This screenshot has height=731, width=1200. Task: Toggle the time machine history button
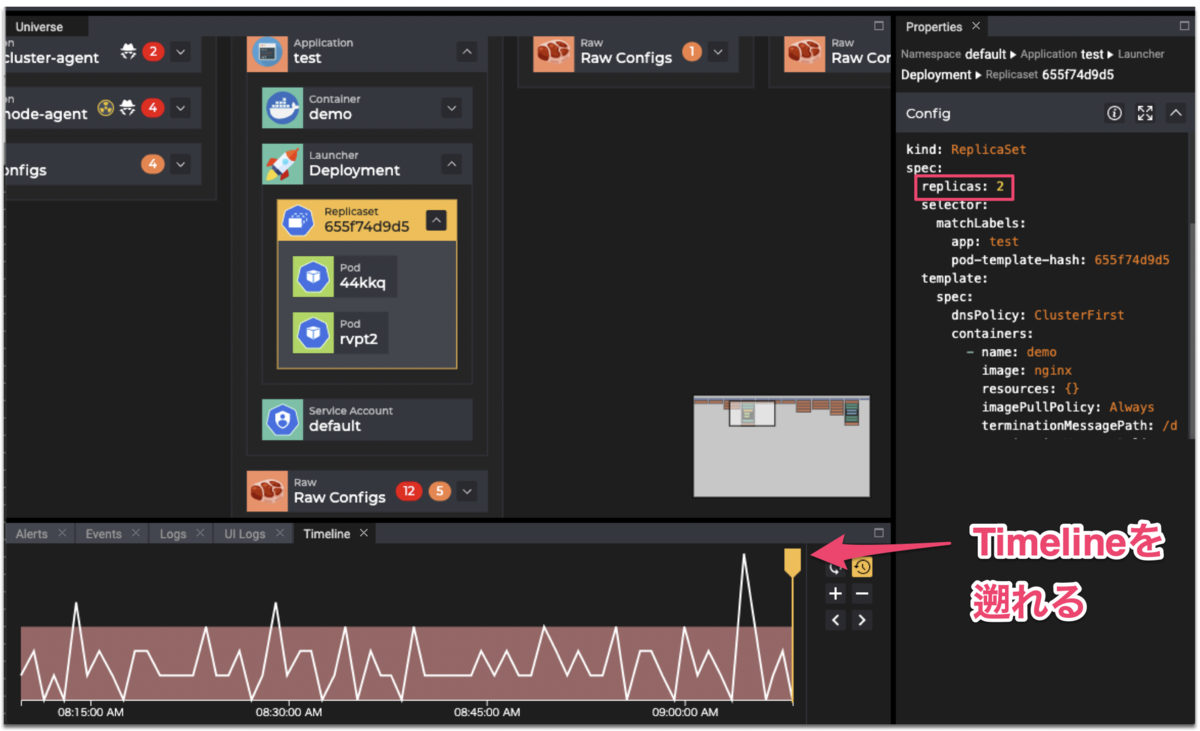pyautogui.click(x=862, y=567)
